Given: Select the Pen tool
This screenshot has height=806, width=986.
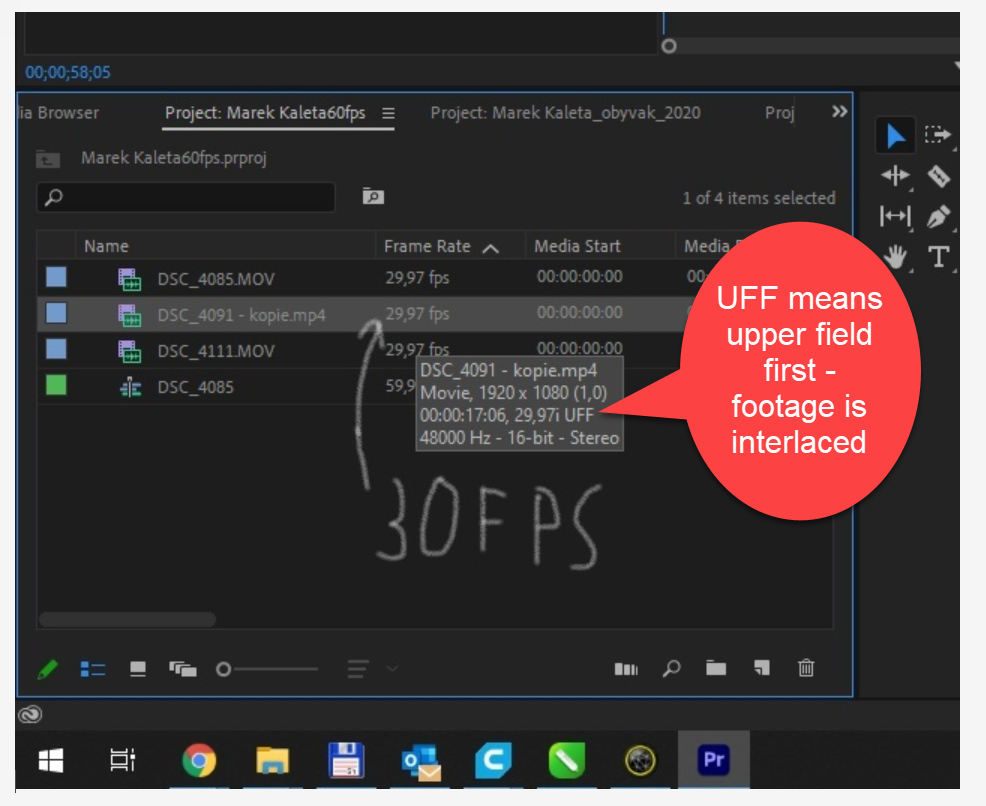Looking at the screenshot, I should click(x=940, y=218).
